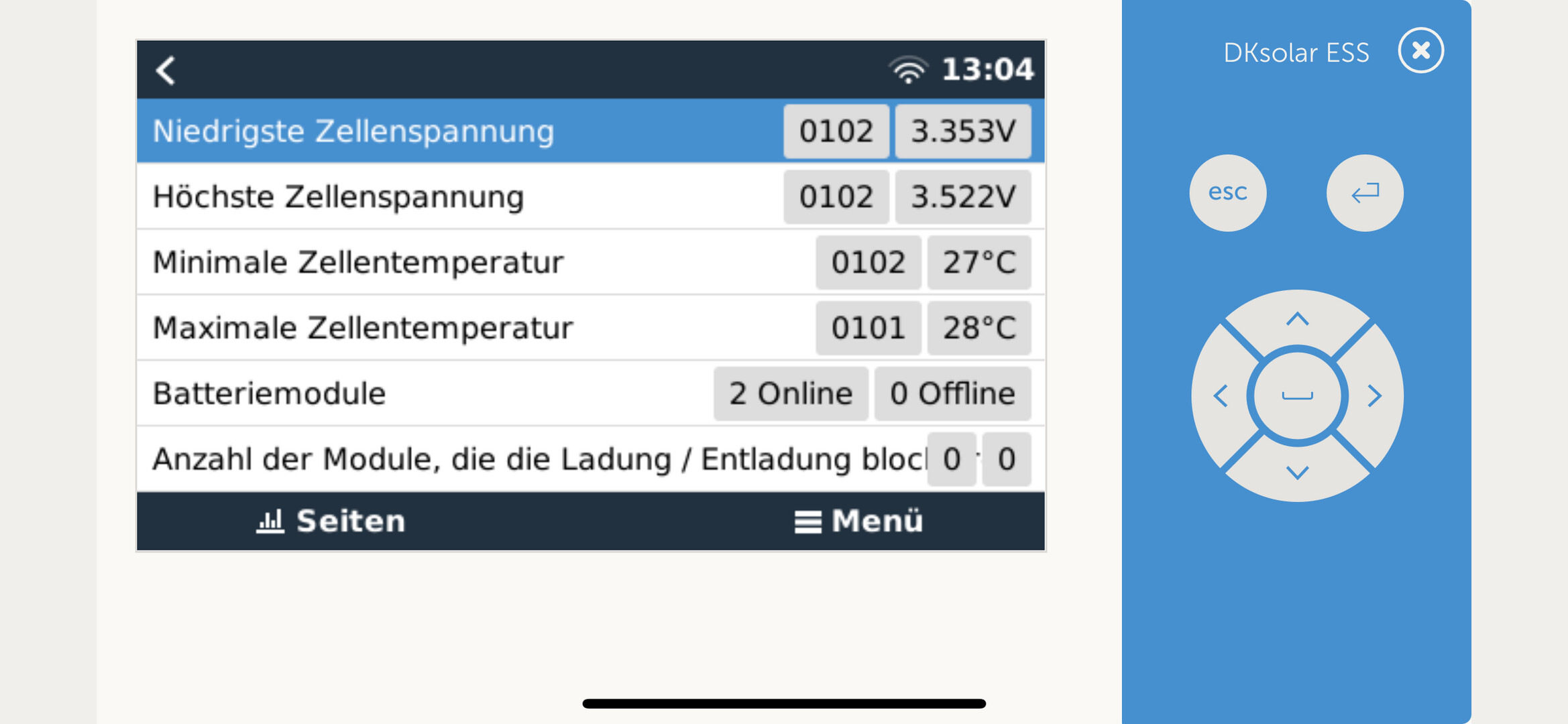Navigate down with the d-pad down arrow
This screenshot has width=1568, height=724.
pyautogui.click(x=1297, y=473)
